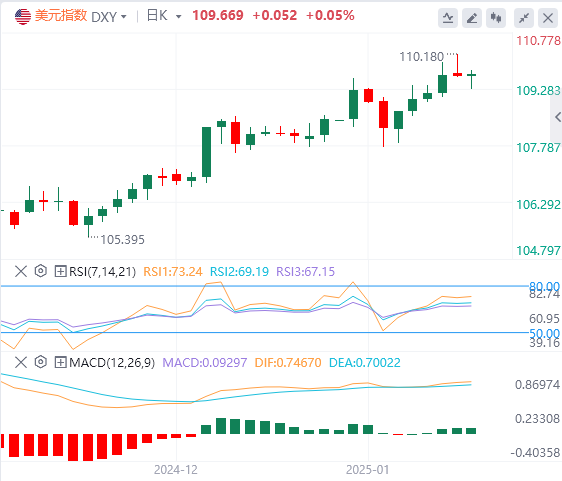This screenshot has width=562, height=481.
Task: Expand the side panel chevron arrow
Action: pyautogui.click(x=557, y=117)
